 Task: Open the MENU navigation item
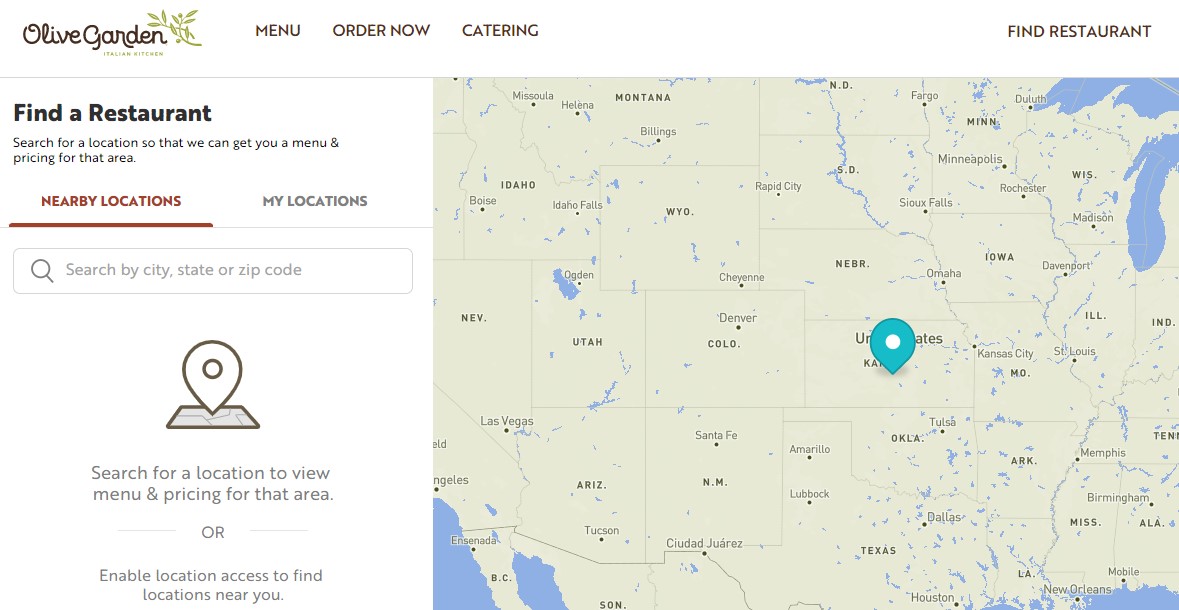pyautogui.click(x=278, y=31)
